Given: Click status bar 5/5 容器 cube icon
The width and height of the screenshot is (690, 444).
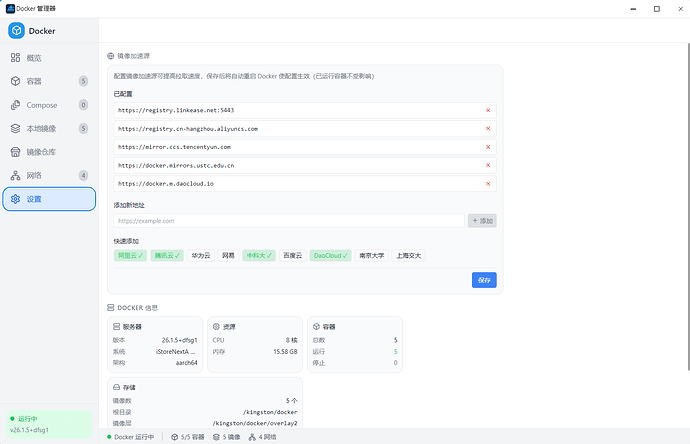Looking at the screenshot, I should click(175, 437).
